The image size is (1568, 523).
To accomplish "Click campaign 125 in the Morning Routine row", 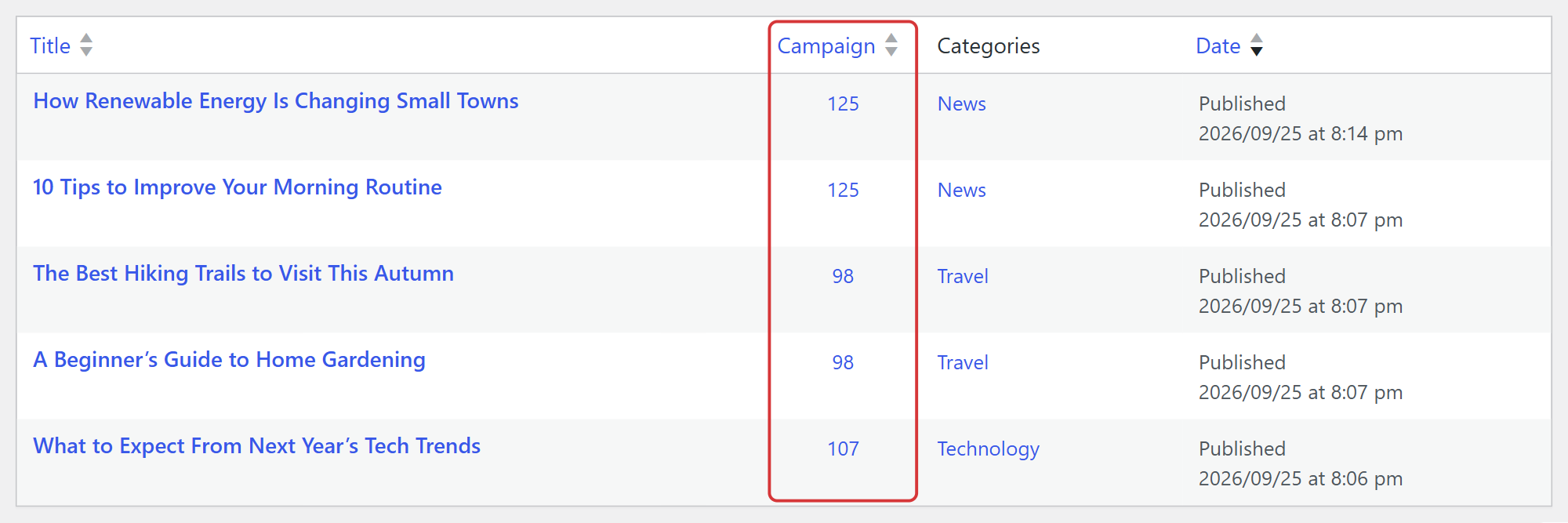I will (844, 191).
